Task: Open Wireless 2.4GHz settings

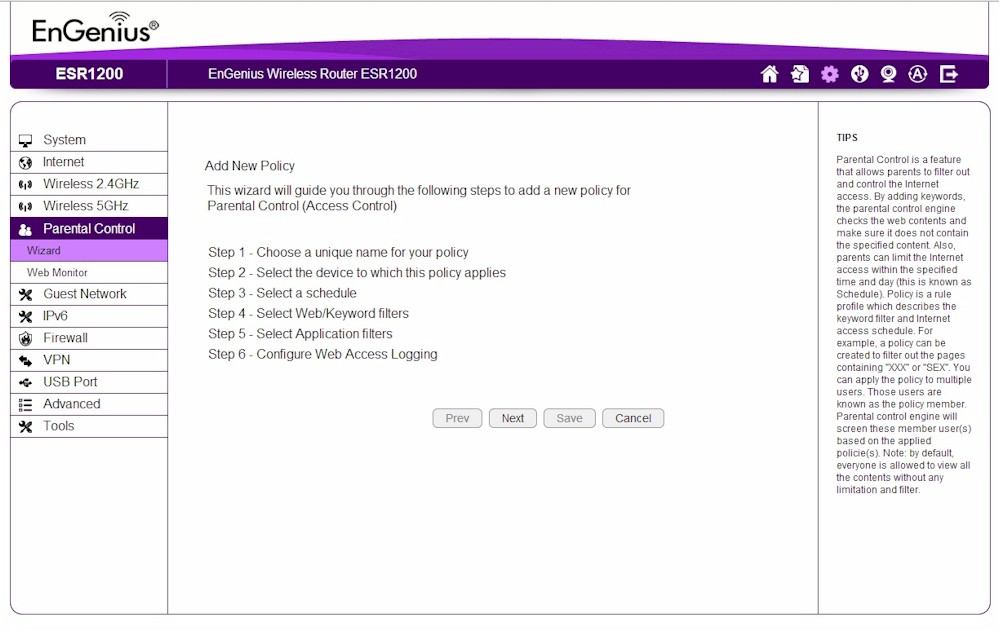Action: (x=89, y=184)
